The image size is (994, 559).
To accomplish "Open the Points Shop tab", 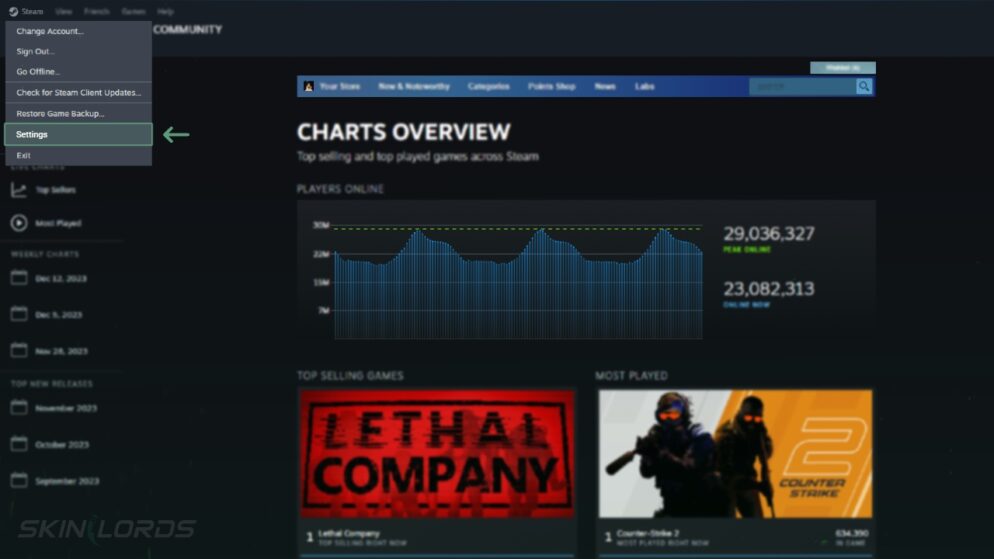I will tap(551, 87).
